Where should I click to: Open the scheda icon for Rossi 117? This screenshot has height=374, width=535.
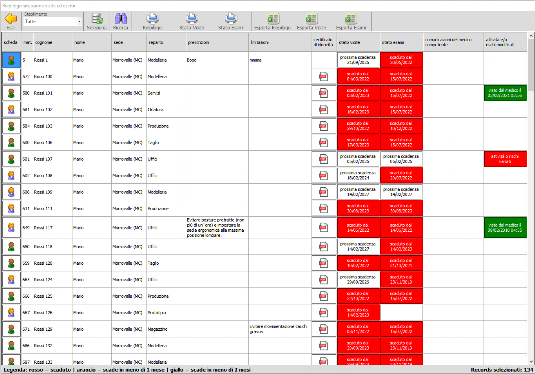pyautogui.click(x=11, y=227)
